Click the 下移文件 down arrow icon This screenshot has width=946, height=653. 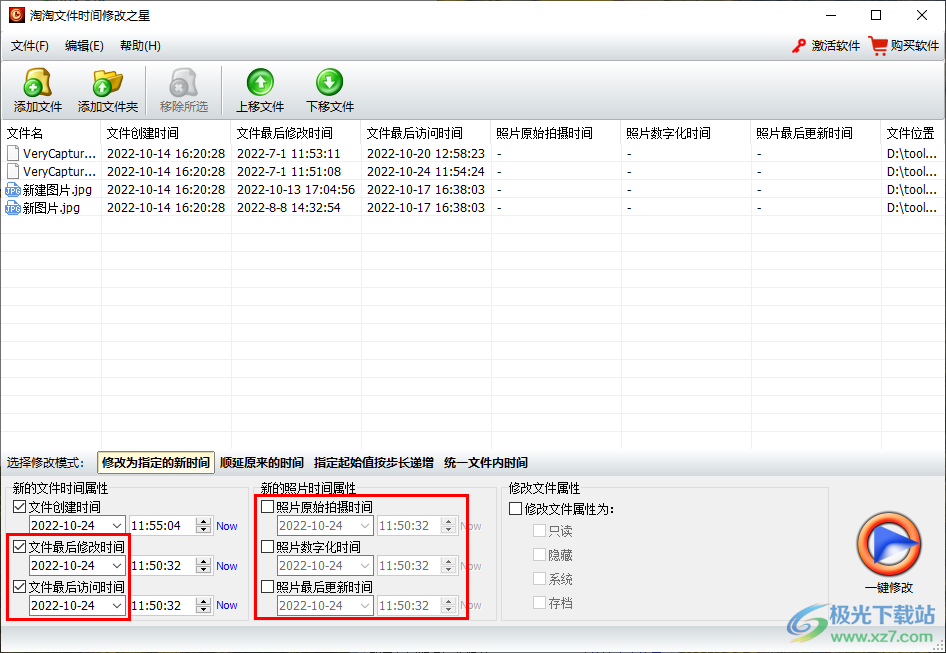pos(329,82)
